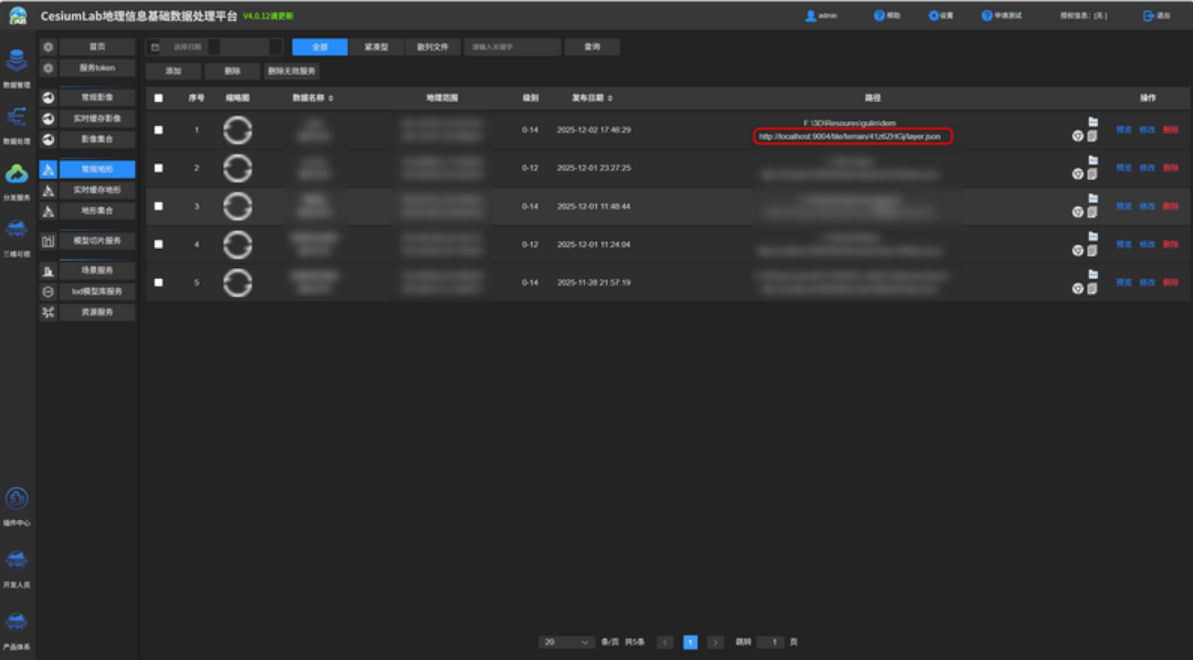Check the checkbox for row 3

pyautogui.click(x=158, y=206)
